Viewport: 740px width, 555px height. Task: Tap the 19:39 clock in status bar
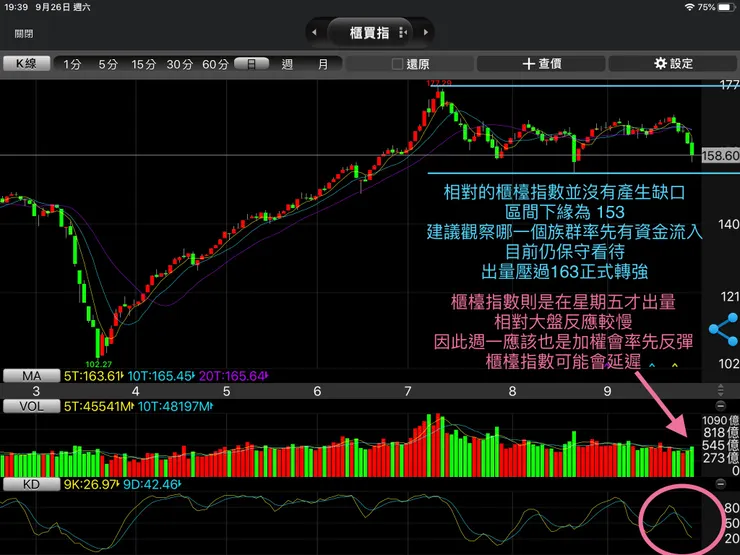(x=16, y=7)
